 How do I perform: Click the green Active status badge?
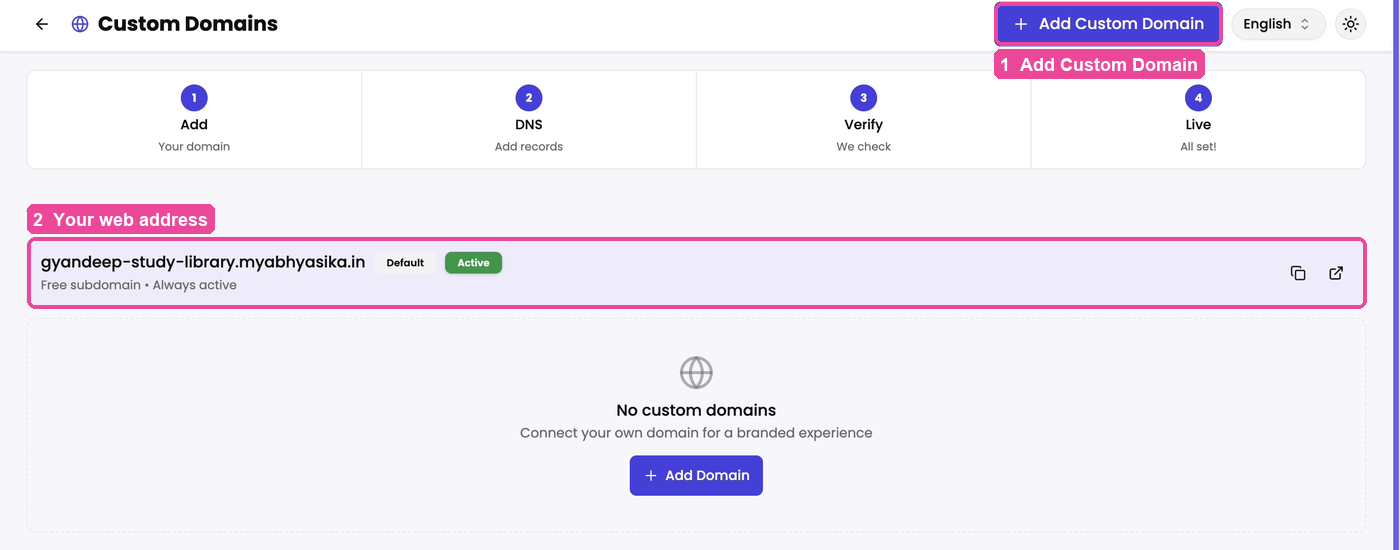(473, 263)
